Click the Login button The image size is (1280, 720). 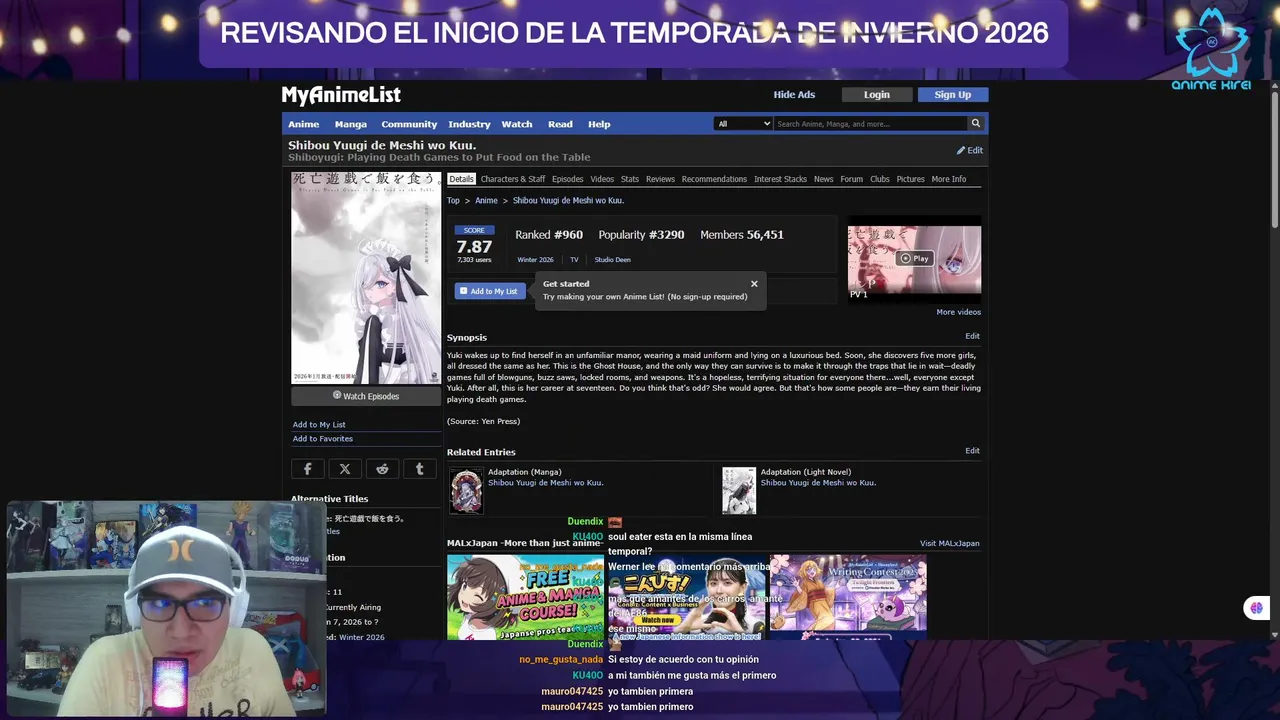point(877,94)
